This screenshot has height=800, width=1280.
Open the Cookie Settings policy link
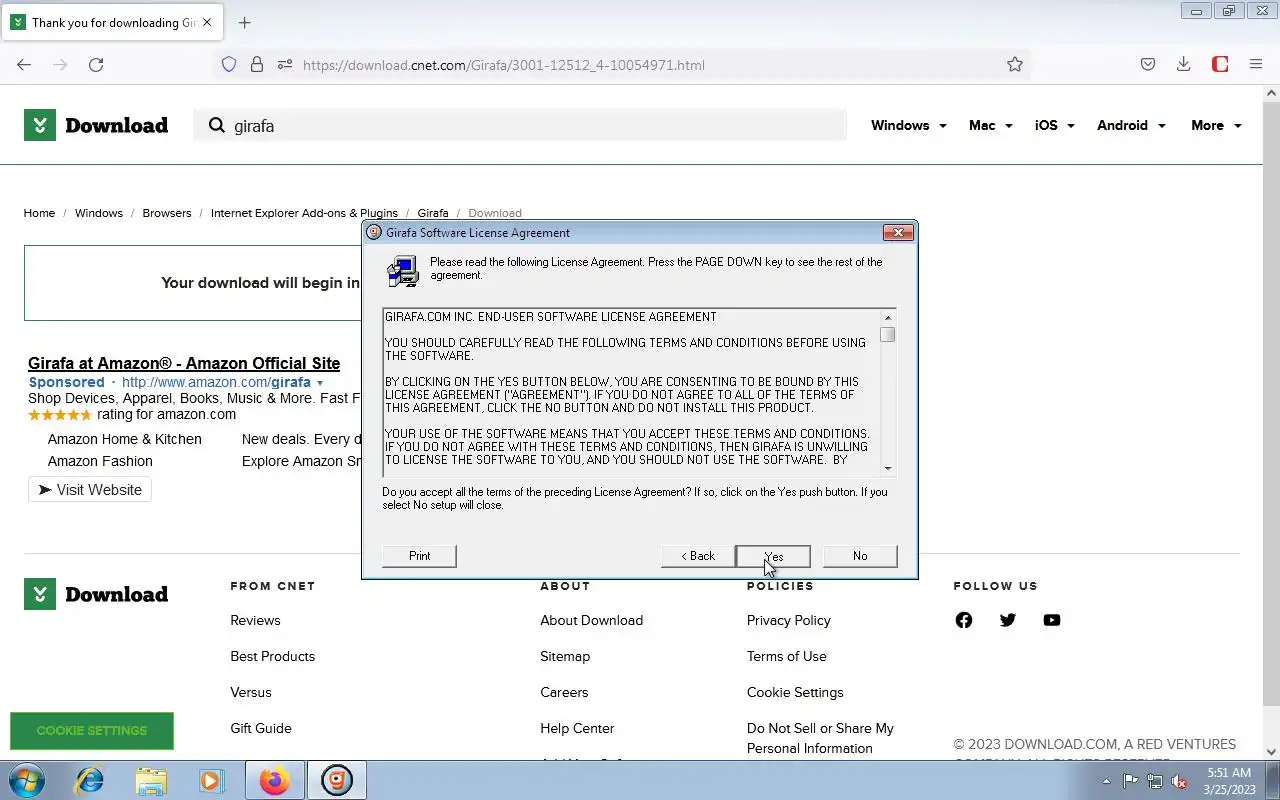click(x=795, y=692)
